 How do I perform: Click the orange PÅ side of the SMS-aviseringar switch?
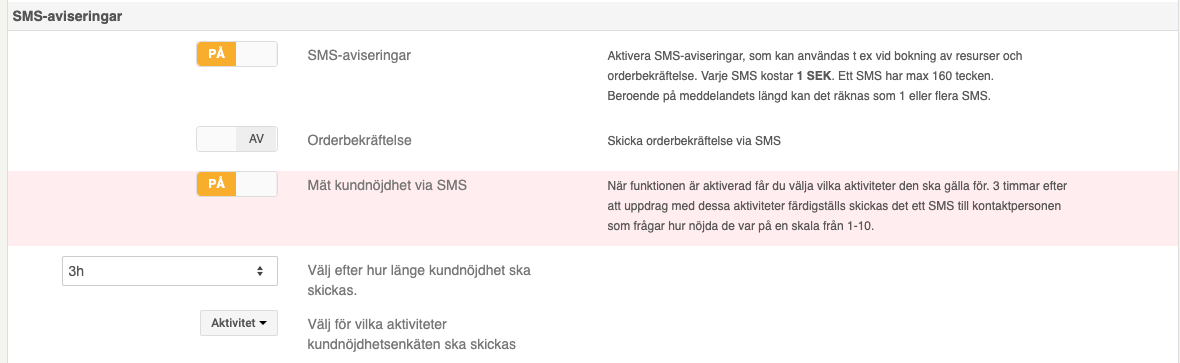pos(217,55)
